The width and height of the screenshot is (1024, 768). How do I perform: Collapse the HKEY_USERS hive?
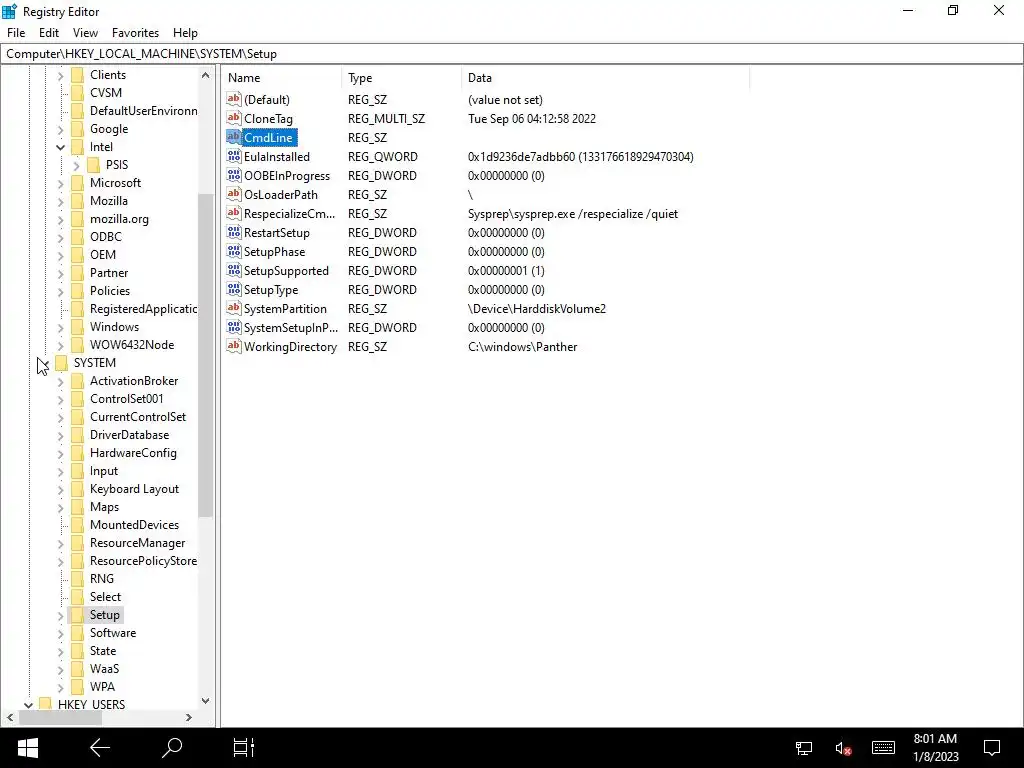[x=28, y=705]
